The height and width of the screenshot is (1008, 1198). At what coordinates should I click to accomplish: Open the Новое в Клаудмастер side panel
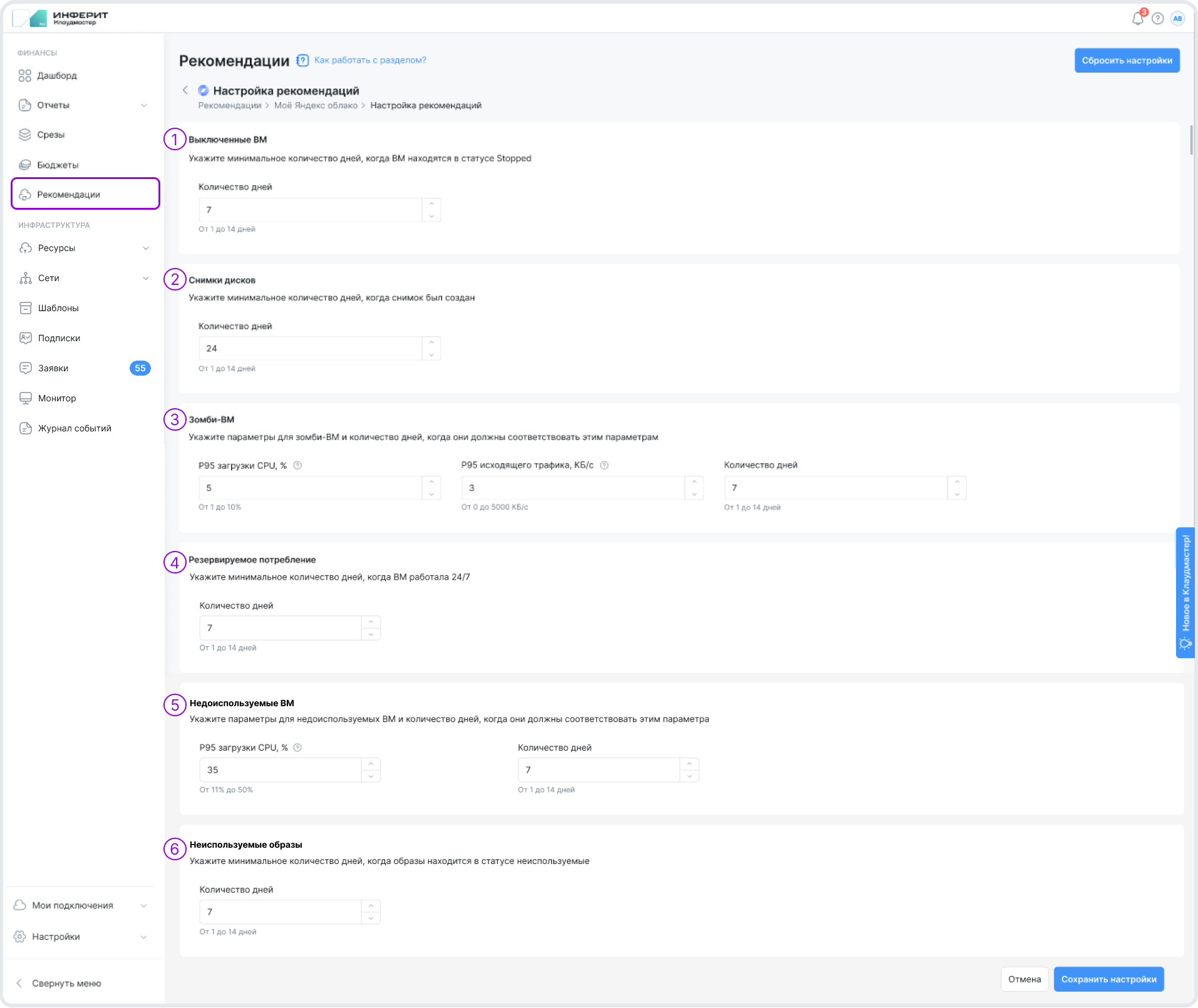coord(1185,592)
